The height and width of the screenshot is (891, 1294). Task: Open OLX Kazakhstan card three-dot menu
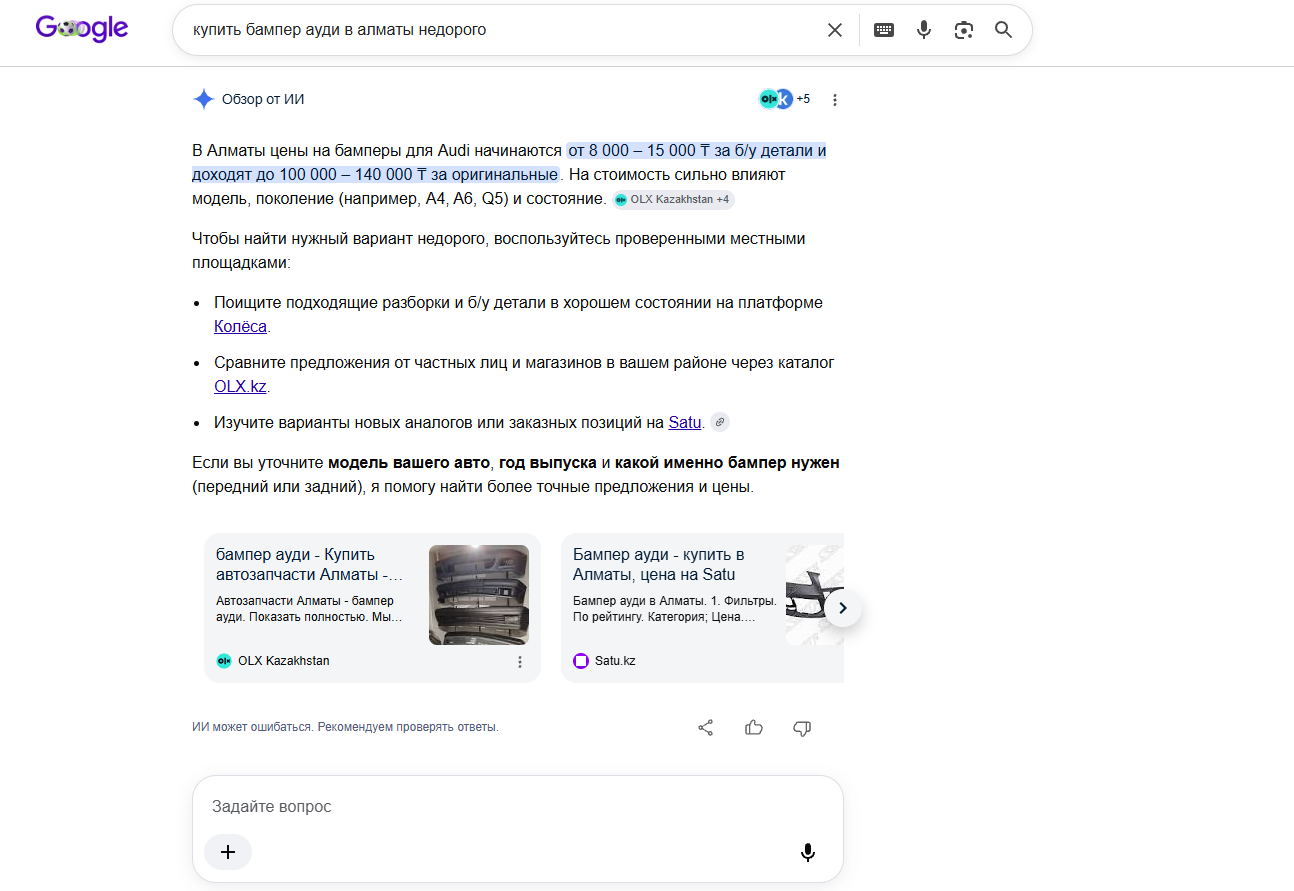pyautogui.click(x=520, y=661)
